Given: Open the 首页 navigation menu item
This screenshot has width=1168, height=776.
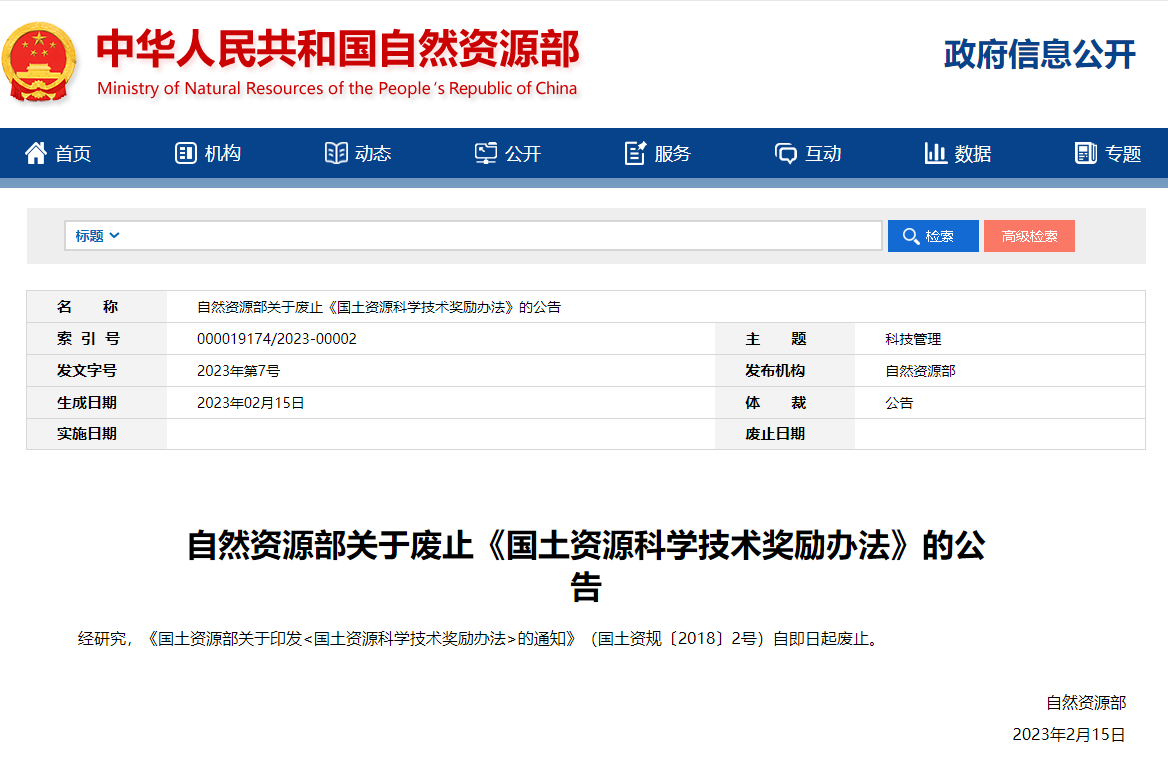Looking at the screenshot, I should (72, 153).
